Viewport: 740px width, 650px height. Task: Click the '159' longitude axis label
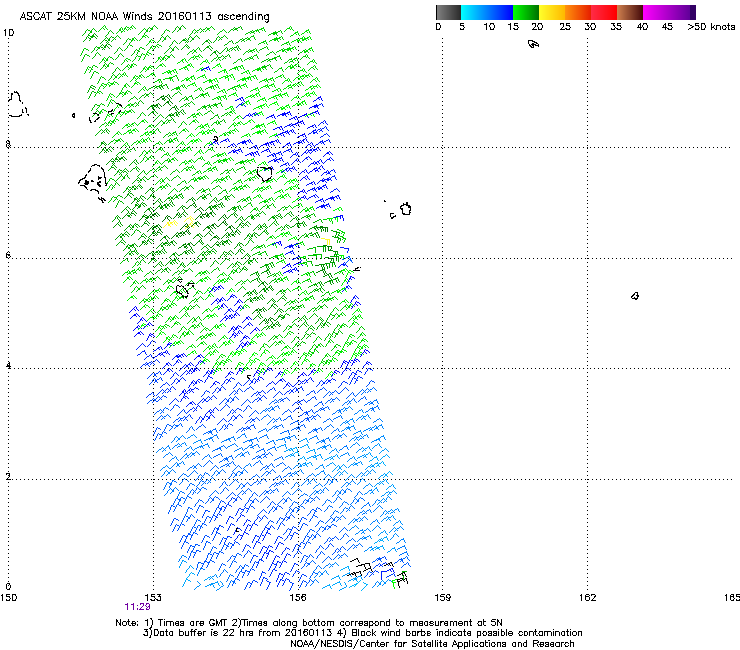coord(442,598)
